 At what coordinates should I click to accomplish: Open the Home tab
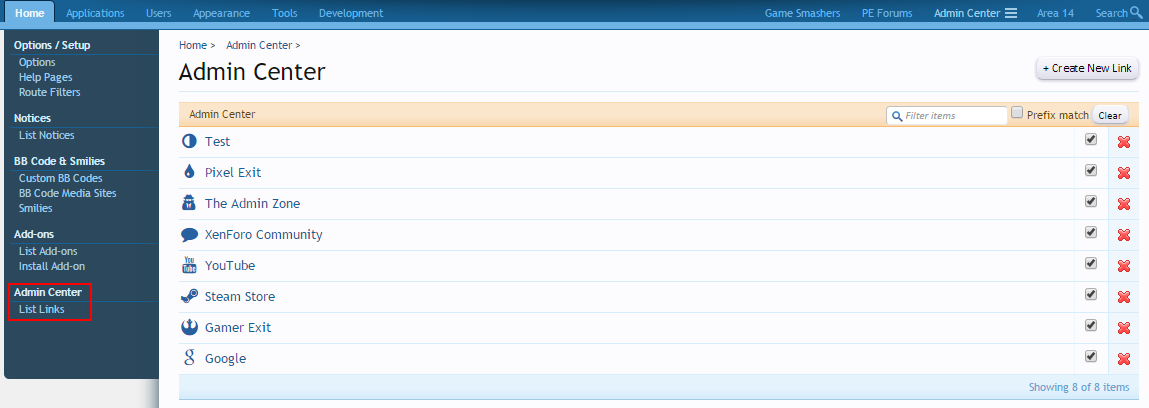(x=29, y=13)
